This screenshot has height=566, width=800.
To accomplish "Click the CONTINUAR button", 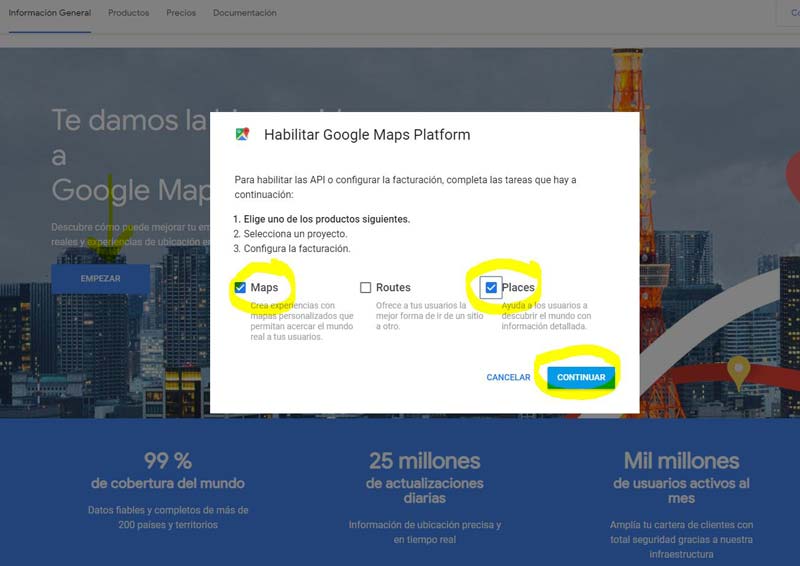I will click(581, 377).
